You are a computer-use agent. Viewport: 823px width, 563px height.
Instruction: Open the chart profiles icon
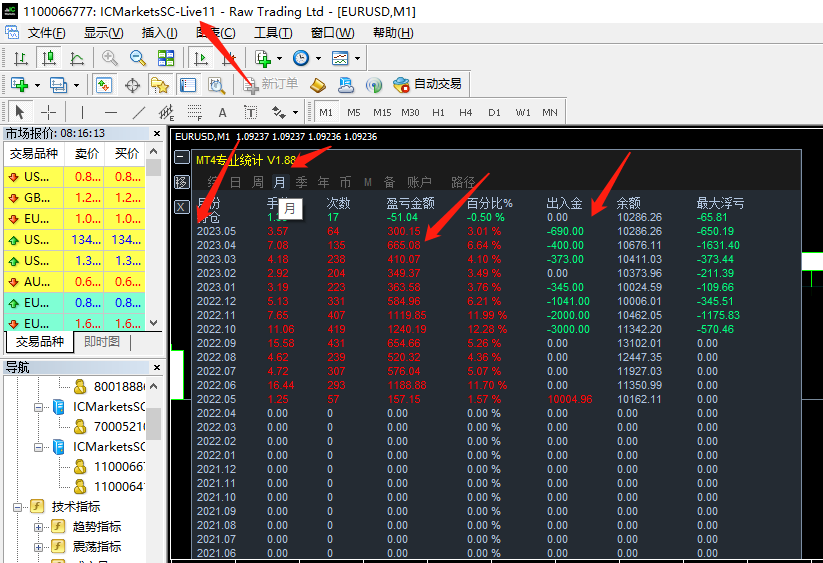click(58, 84)
